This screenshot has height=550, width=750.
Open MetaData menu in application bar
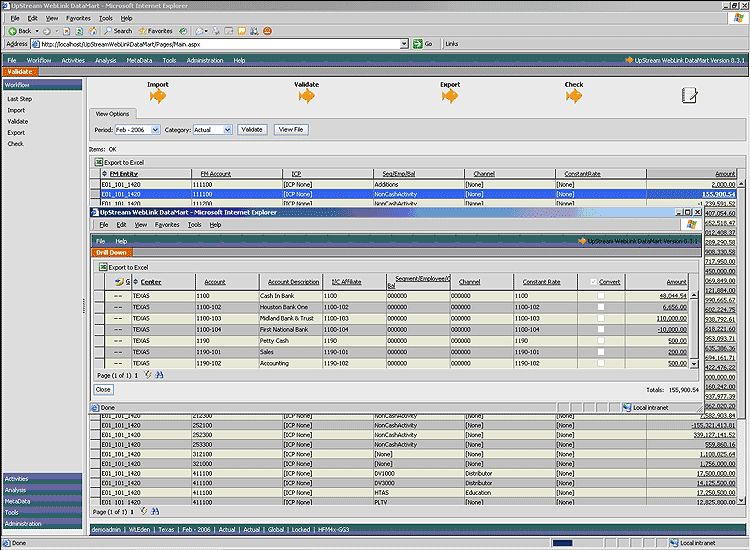139,60
